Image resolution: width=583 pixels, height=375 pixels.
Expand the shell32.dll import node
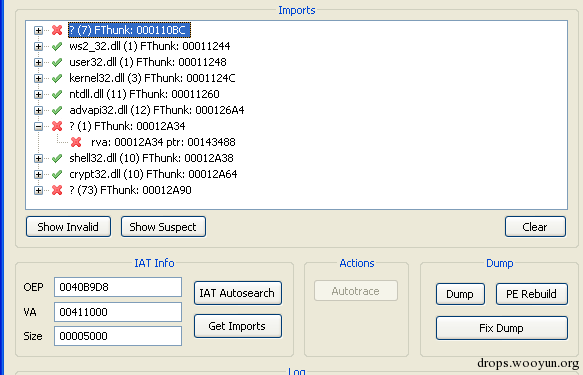38,158
